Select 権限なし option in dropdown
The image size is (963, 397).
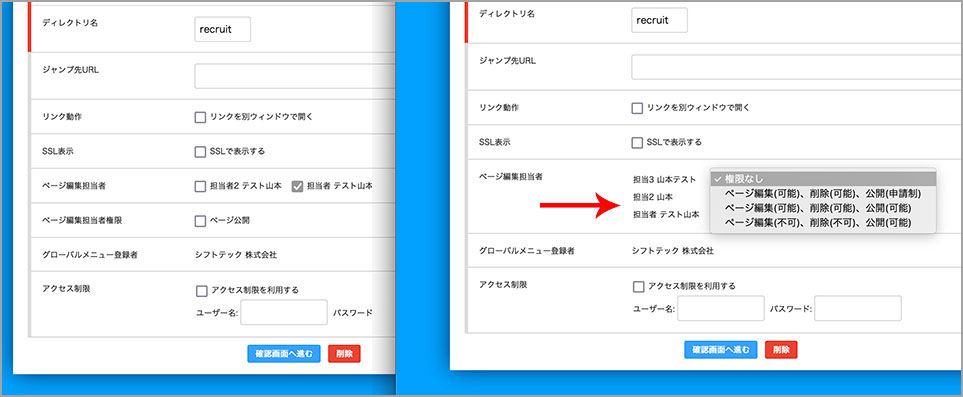pyautogui.click(x=822, y=179)
